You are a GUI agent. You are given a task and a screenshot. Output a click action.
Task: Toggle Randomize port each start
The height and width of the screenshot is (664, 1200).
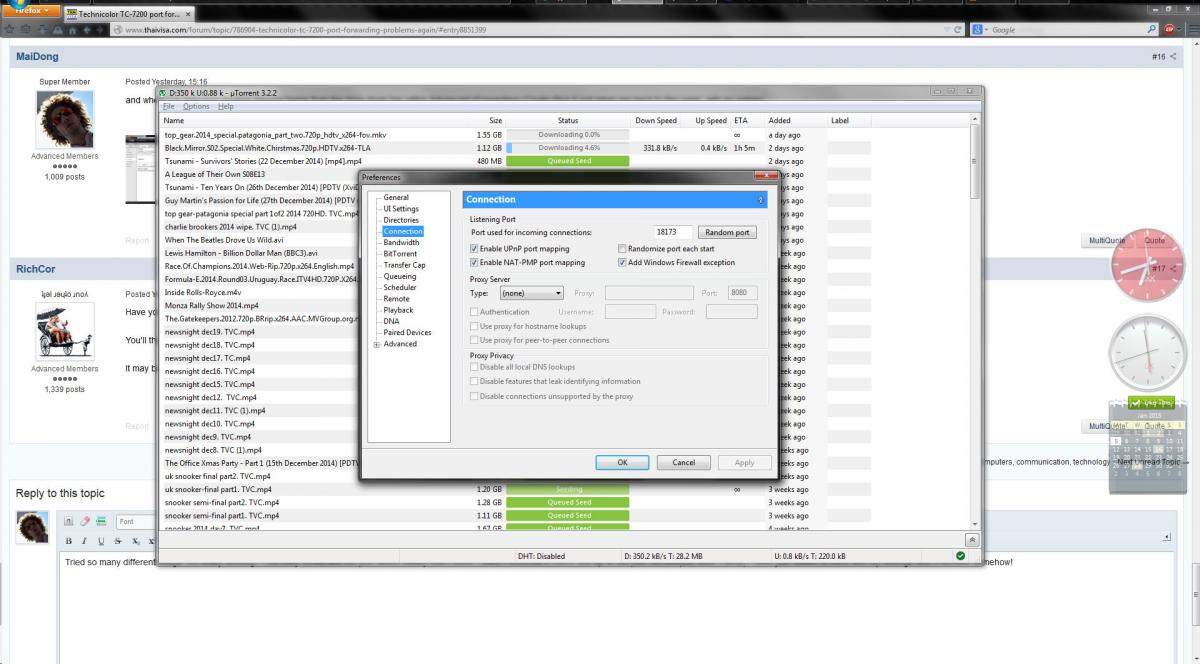pos(621,248)
